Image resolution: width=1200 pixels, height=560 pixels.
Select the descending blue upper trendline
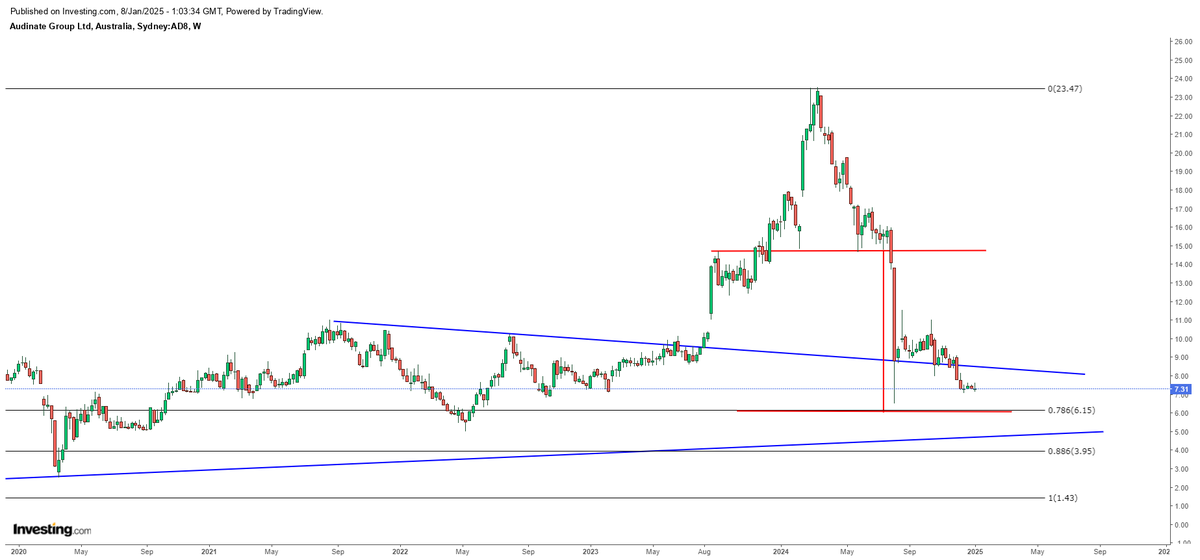pyautogui.click(x=709, y=348)
